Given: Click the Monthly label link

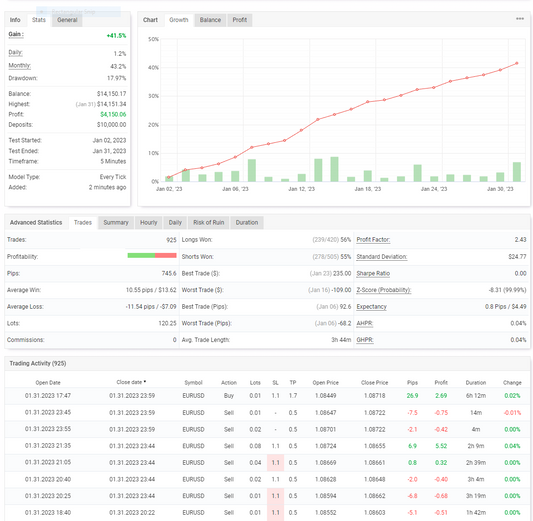Looking at the screenshot, I should pyautogui.click(x=20, y=66).
